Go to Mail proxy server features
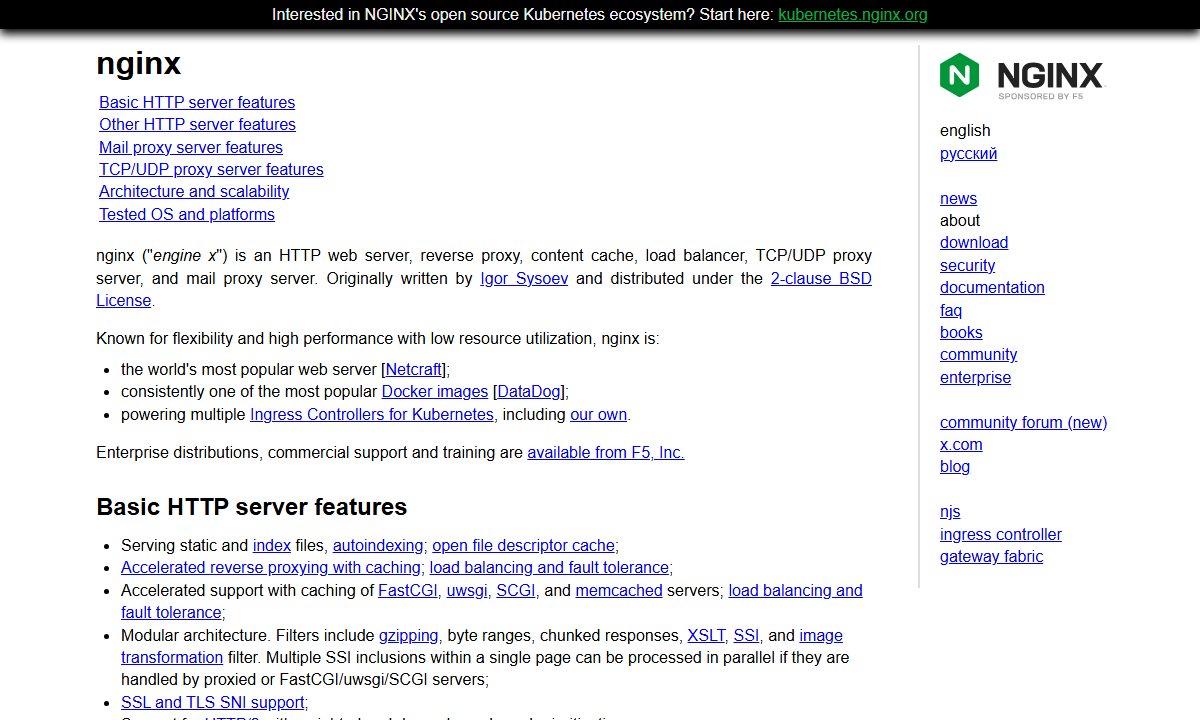Screen dimensions: 1200x720 click(x=191, y=147)
